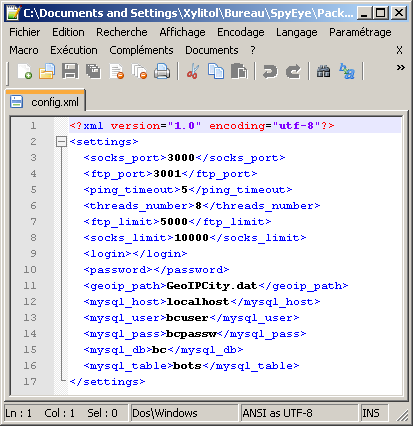Click the Ln : 1 status entry

[19, 413]
